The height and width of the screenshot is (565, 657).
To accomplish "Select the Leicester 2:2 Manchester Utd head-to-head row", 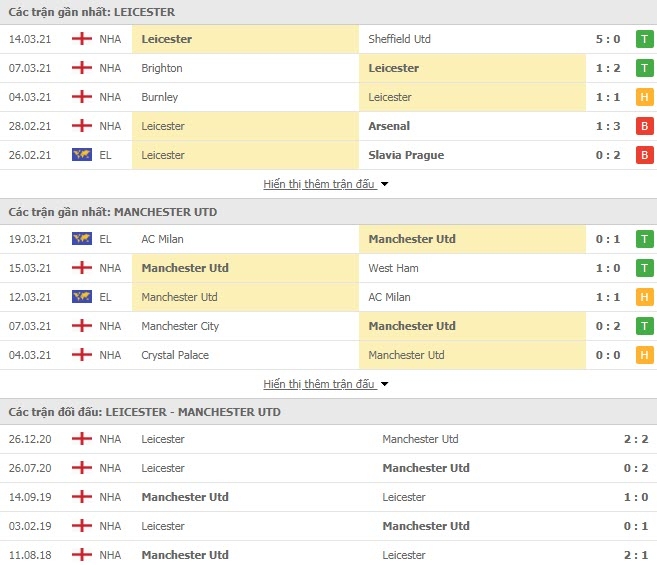I will [328, 439].
